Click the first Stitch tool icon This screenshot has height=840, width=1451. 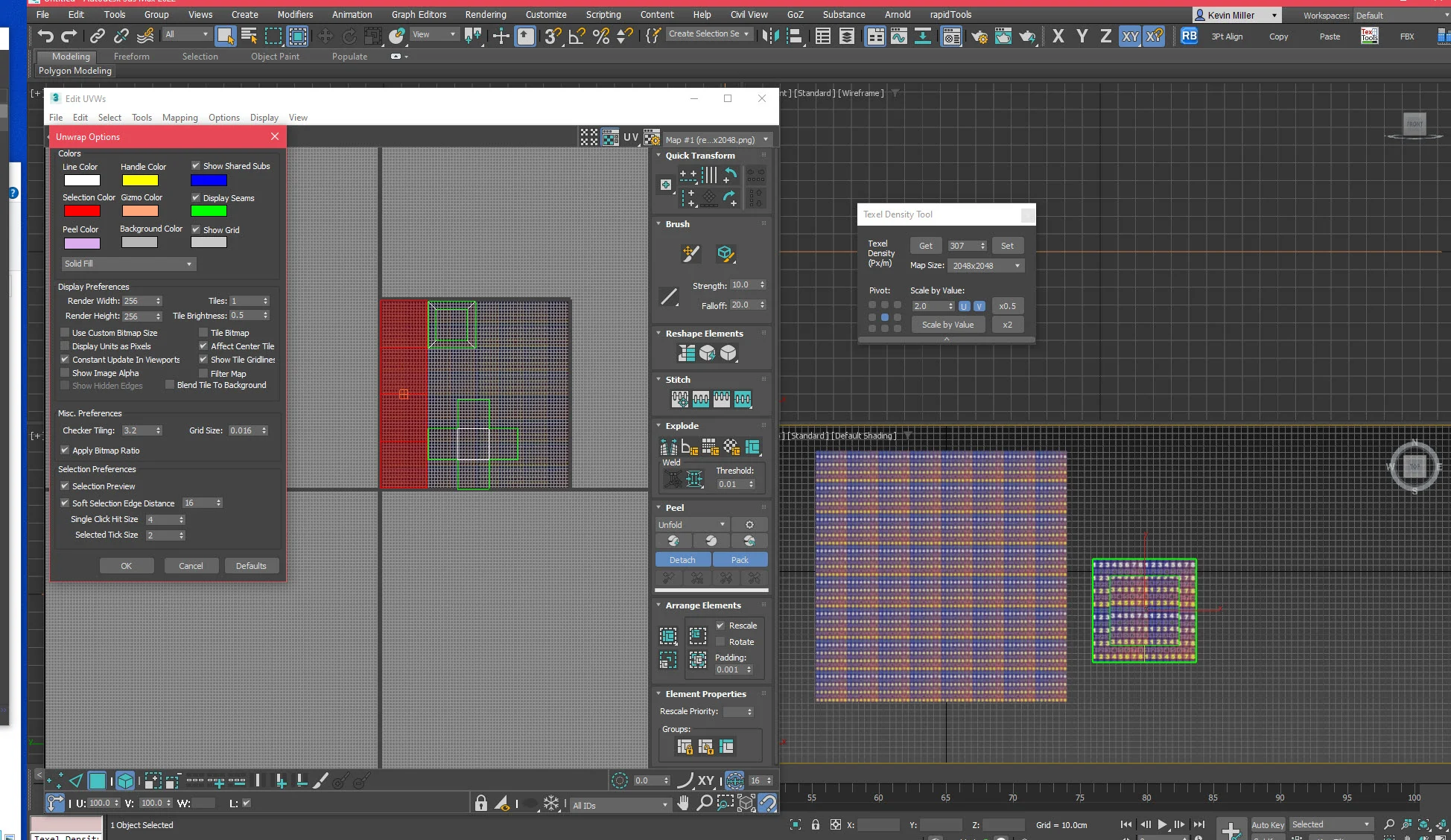pyautogui.click(x=680, y=399)
